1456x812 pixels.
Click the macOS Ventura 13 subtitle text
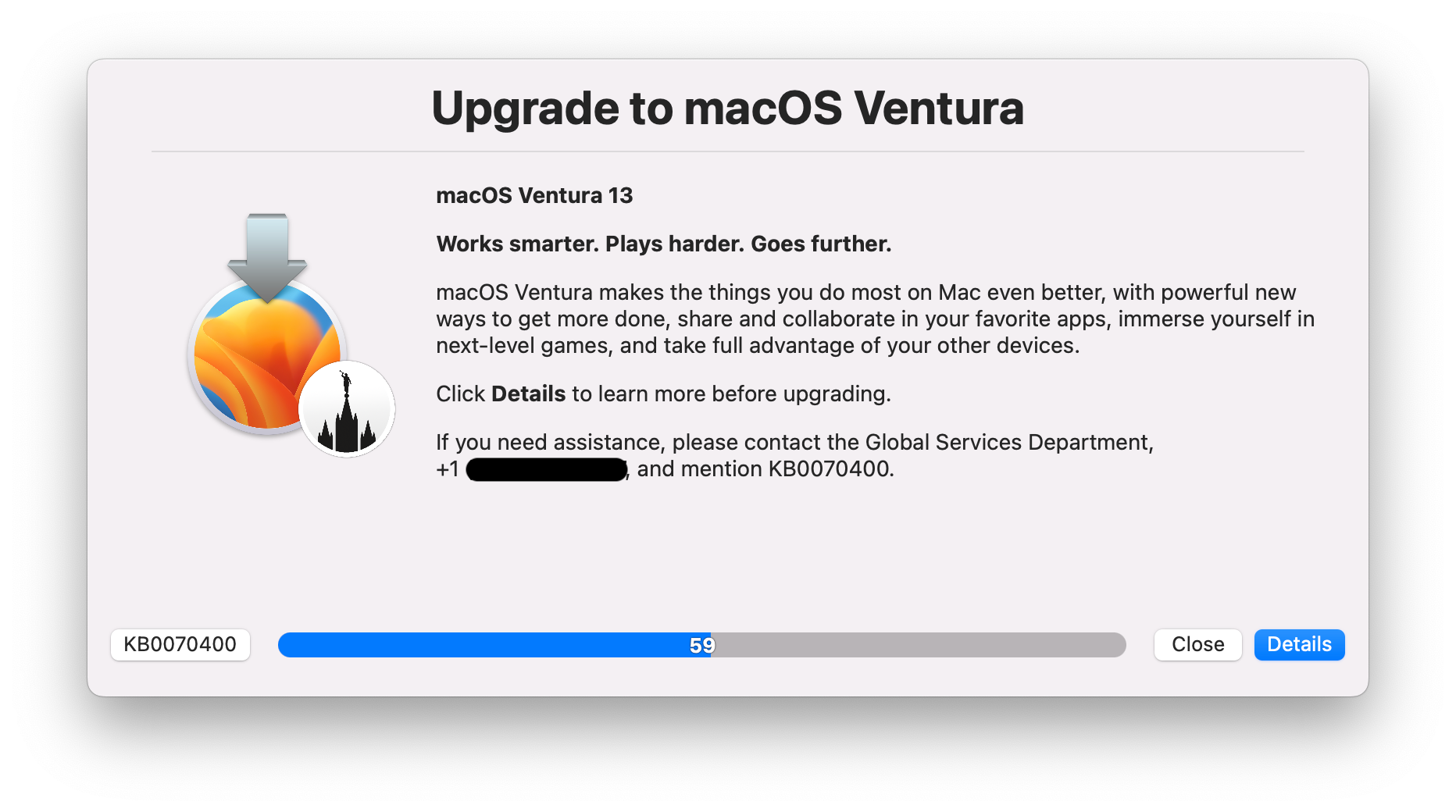[534, 195]
